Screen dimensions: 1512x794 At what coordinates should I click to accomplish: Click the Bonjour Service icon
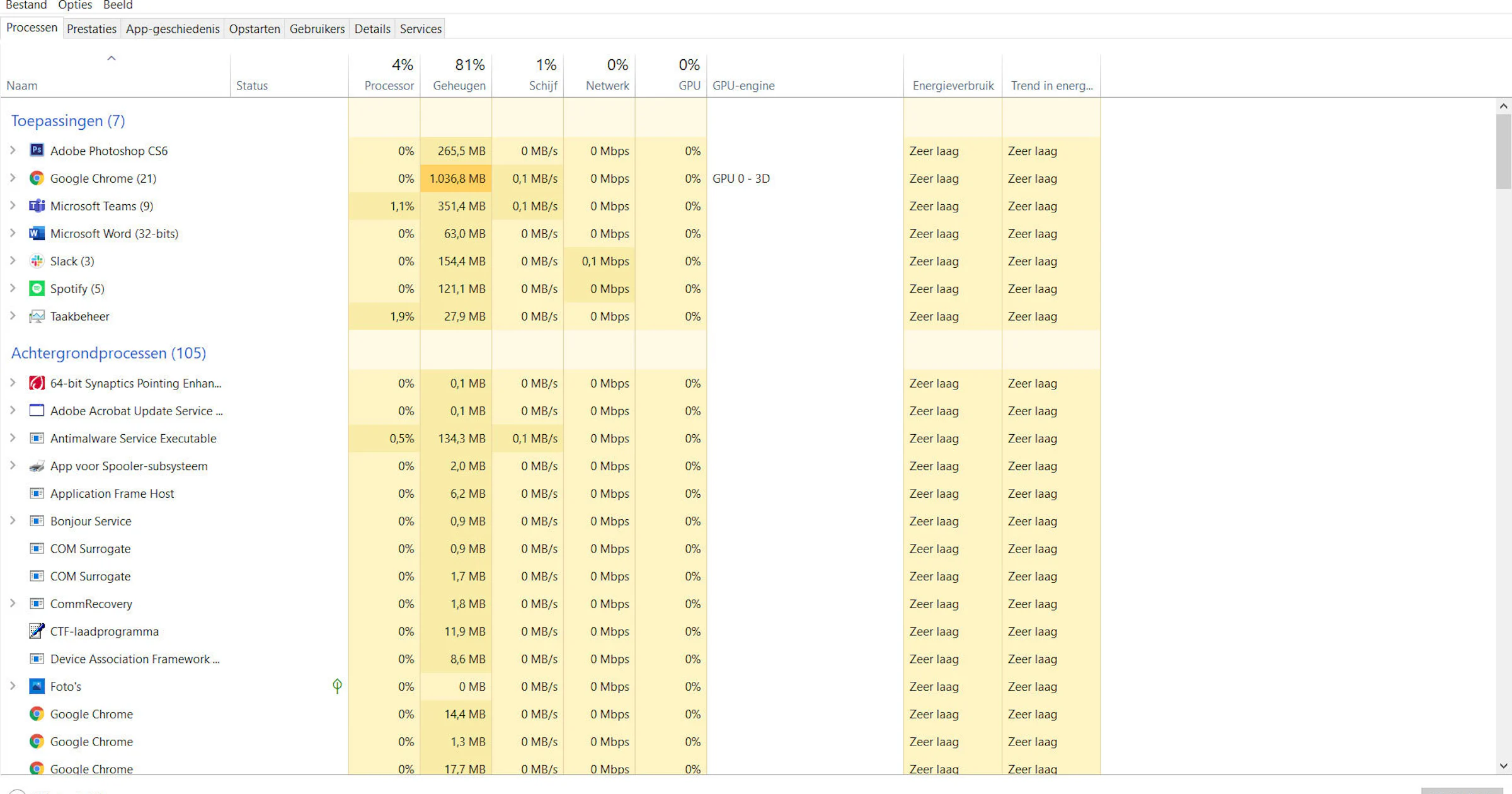click(37, 521)
